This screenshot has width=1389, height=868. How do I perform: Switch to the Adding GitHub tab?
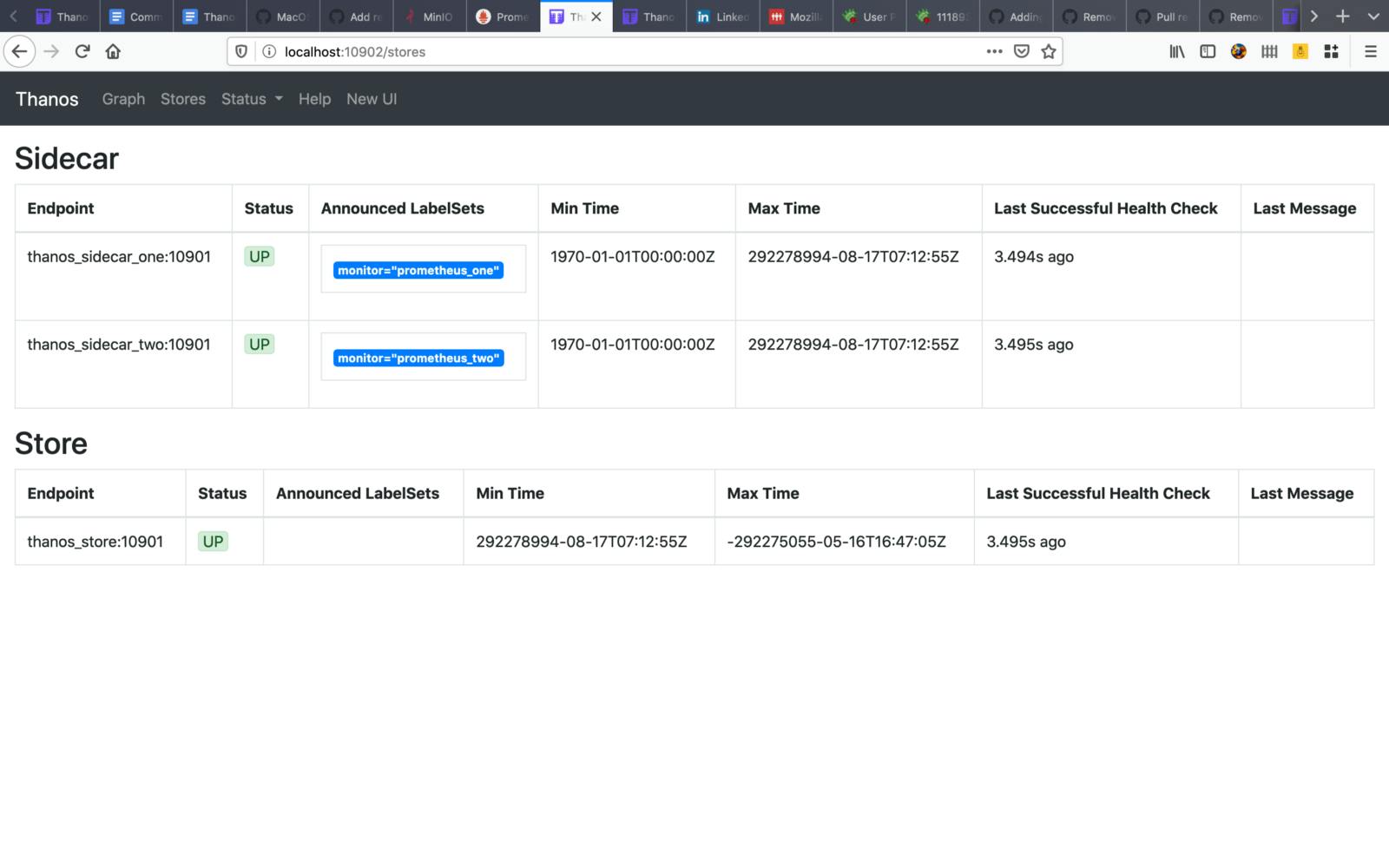click(1016, 16)
